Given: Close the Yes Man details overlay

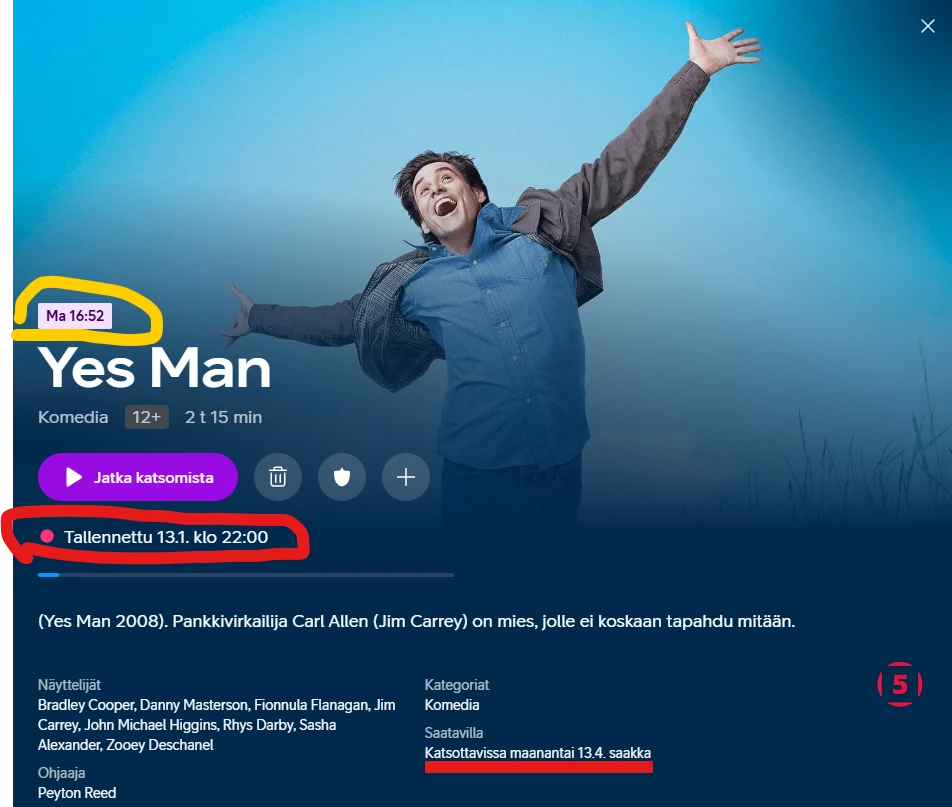Looking at the screenshot, I should [927, 26].
